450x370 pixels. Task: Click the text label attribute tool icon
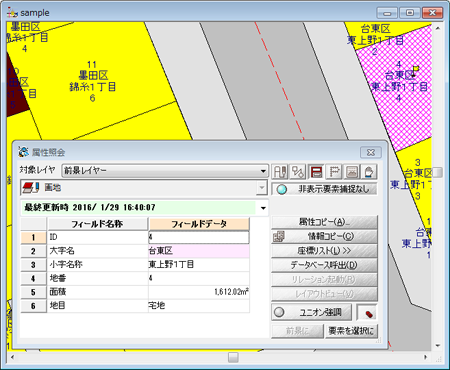(x=280, y=172)
